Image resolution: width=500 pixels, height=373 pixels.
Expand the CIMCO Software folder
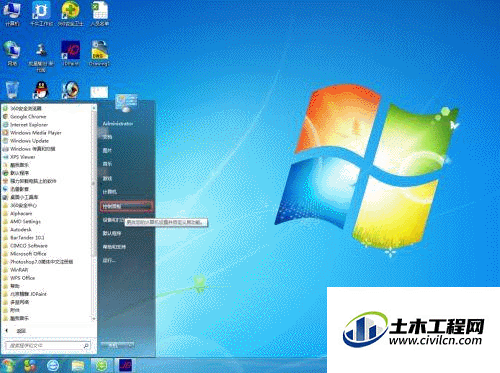[x=29, y=246]
